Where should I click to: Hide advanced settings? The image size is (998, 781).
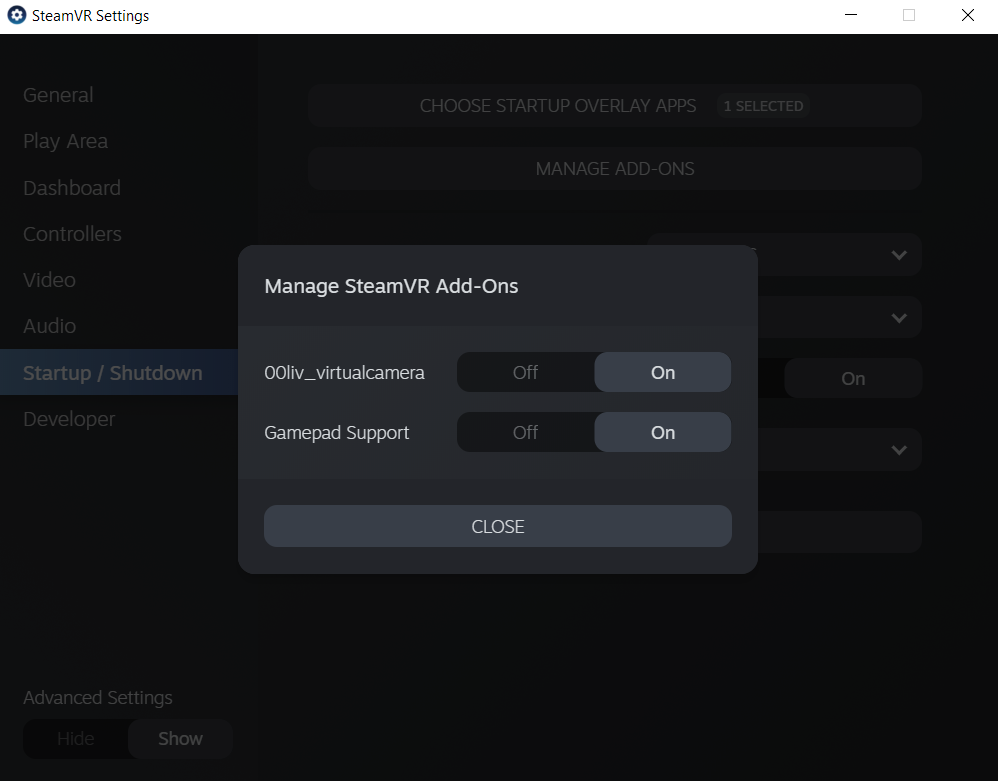point(76,738)
